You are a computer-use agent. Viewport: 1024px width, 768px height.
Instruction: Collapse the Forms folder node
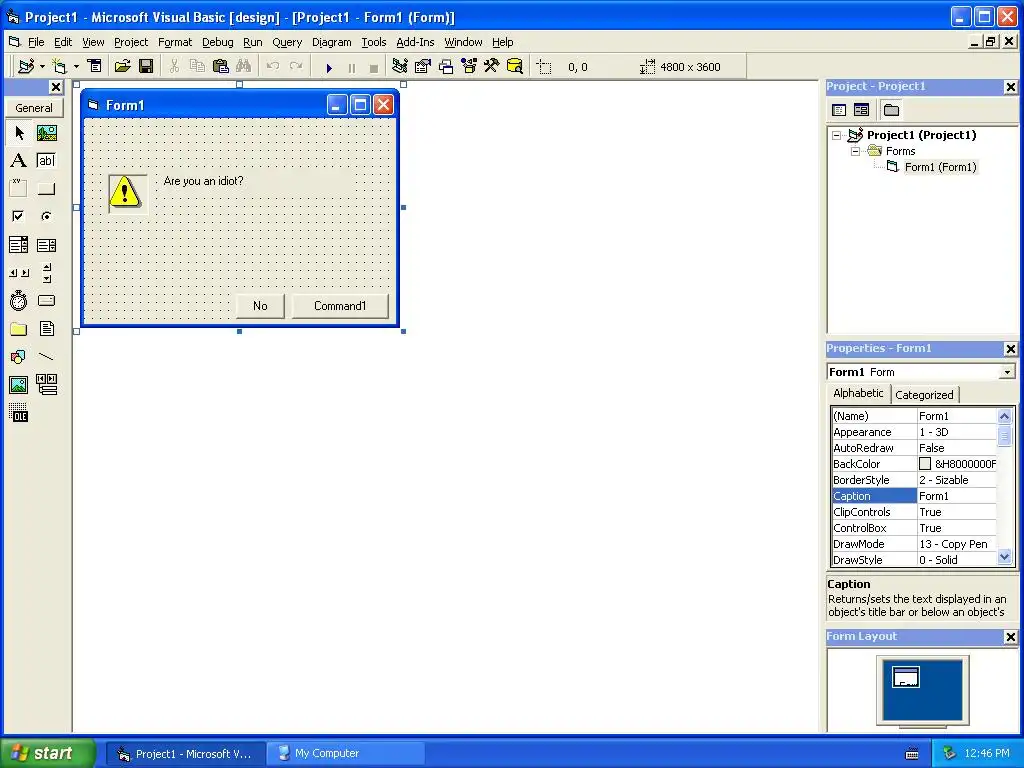pos(856,151)
